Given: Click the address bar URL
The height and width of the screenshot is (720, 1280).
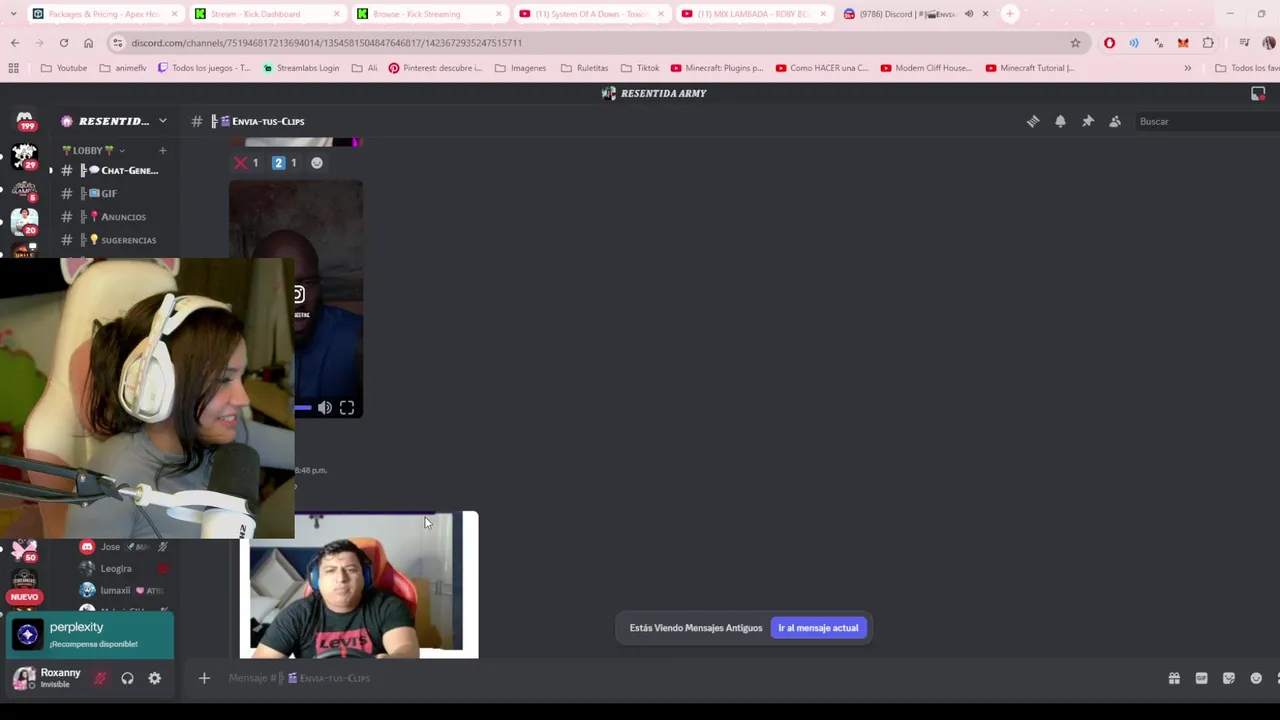Looking at the screenshot, I should point(327,43).
